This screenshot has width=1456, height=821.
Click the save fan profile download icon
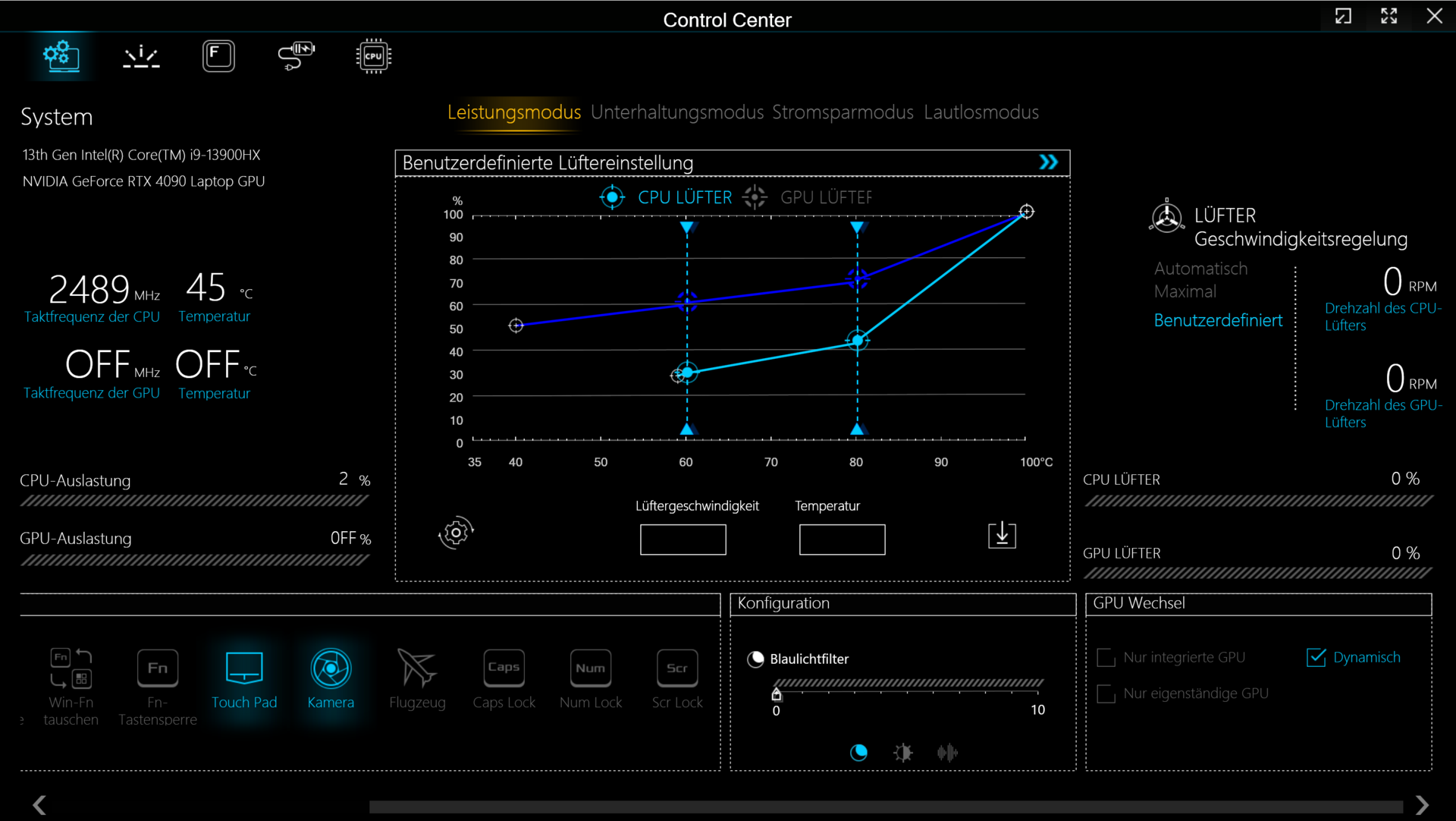[x=1002, y=535]
